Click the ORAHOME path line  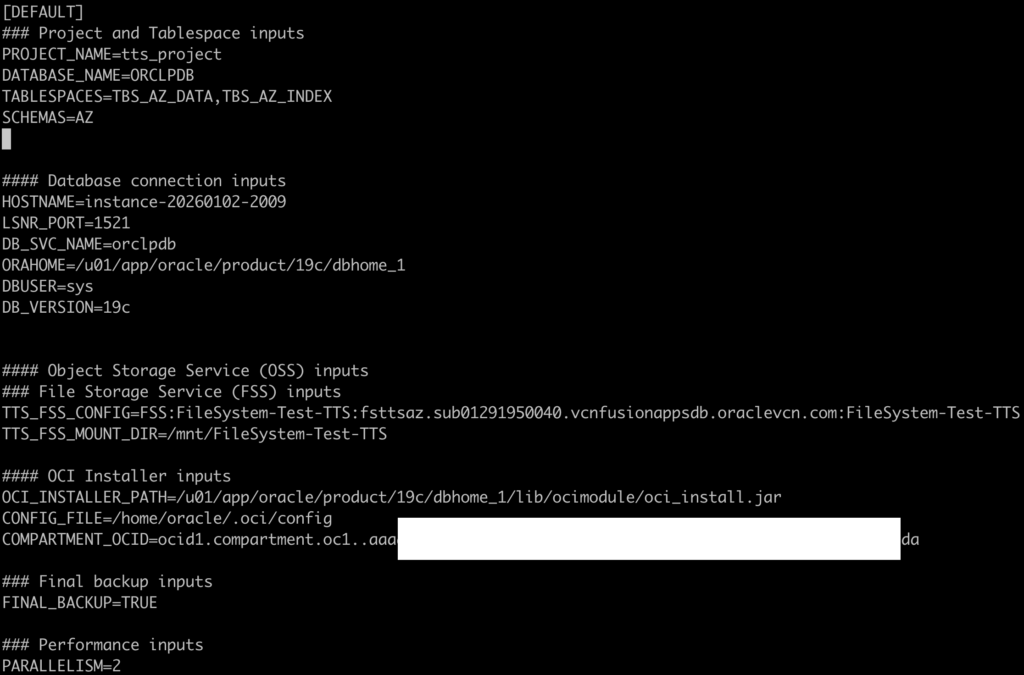click(x=203, y=265)
